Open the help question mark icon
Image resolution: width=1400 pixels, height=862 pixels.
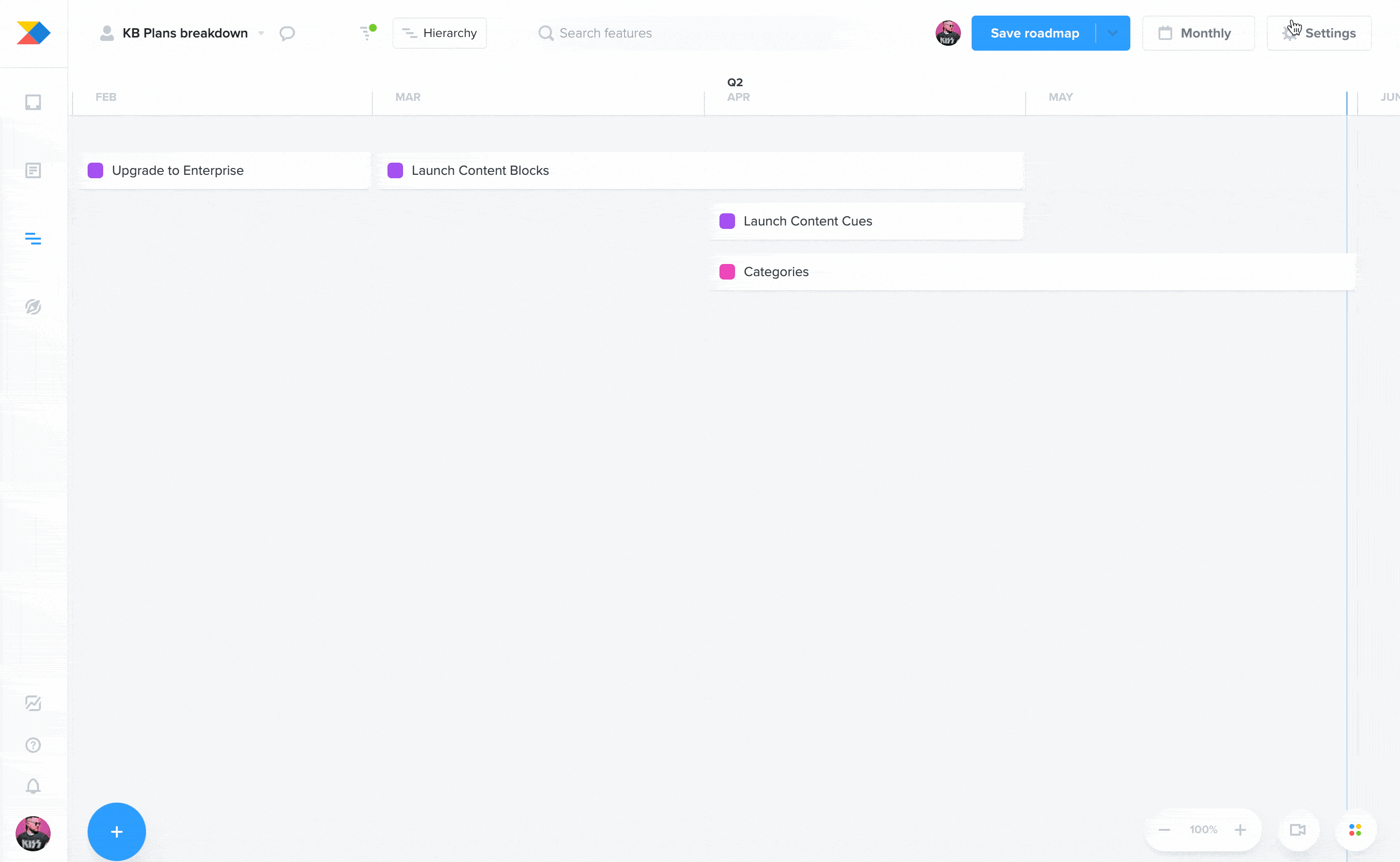33,745
